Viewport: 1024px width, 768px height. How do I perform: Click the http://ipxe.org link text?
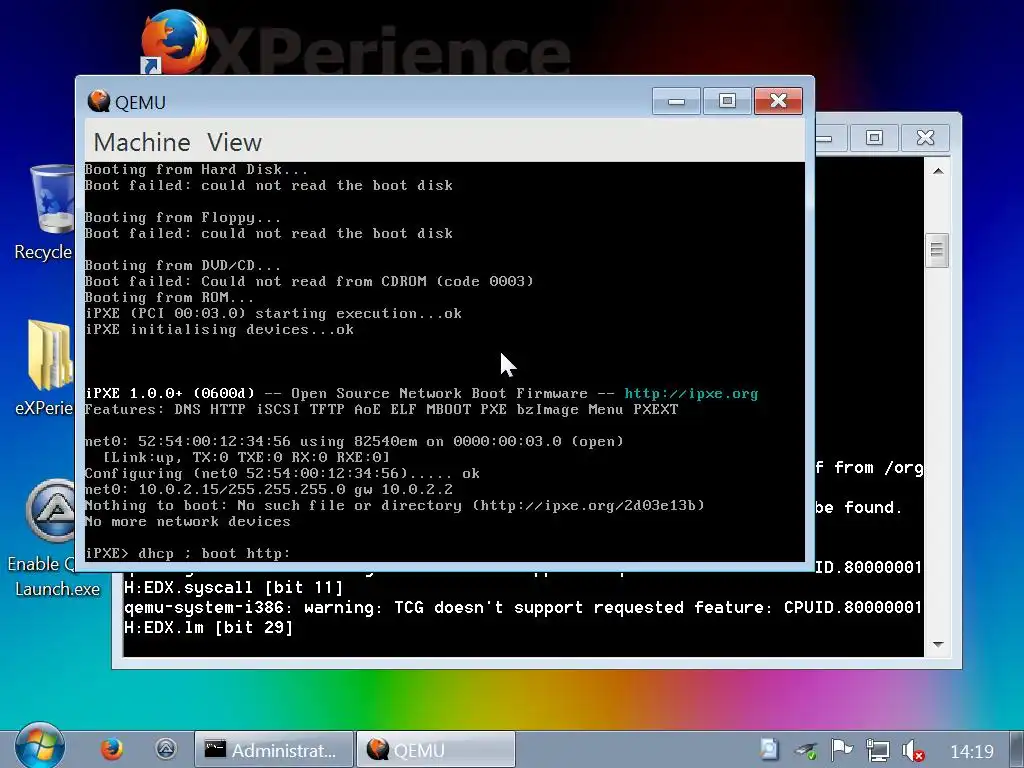click(x=691, y=394)
